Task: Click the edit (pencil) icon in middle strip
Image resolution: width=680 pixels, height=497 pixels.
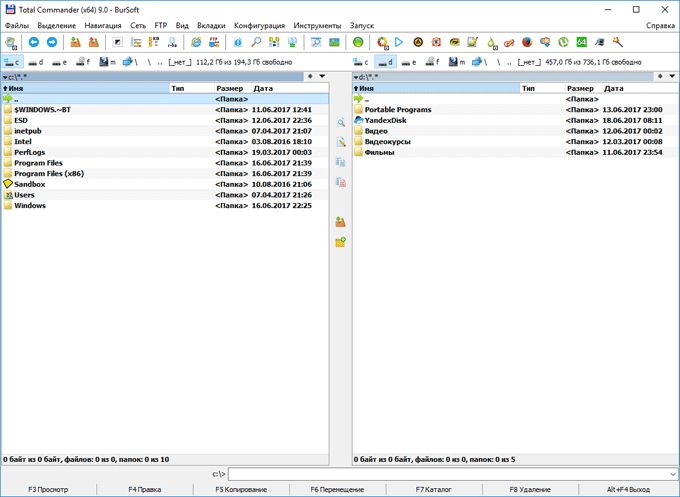Action: click(x=341, y=142)
